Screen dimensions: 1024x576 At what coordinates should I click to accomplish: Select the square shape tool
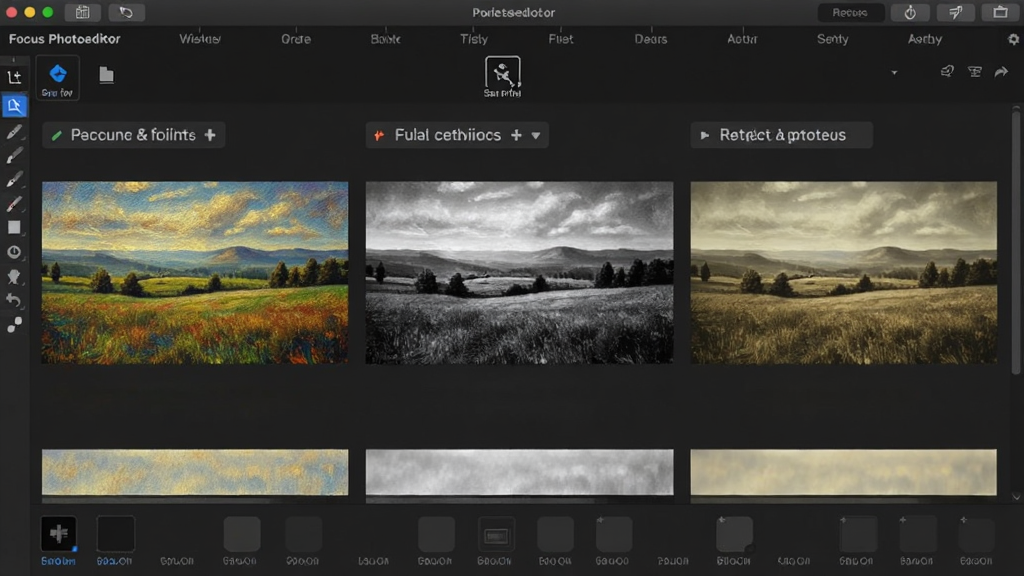point(14,227)
